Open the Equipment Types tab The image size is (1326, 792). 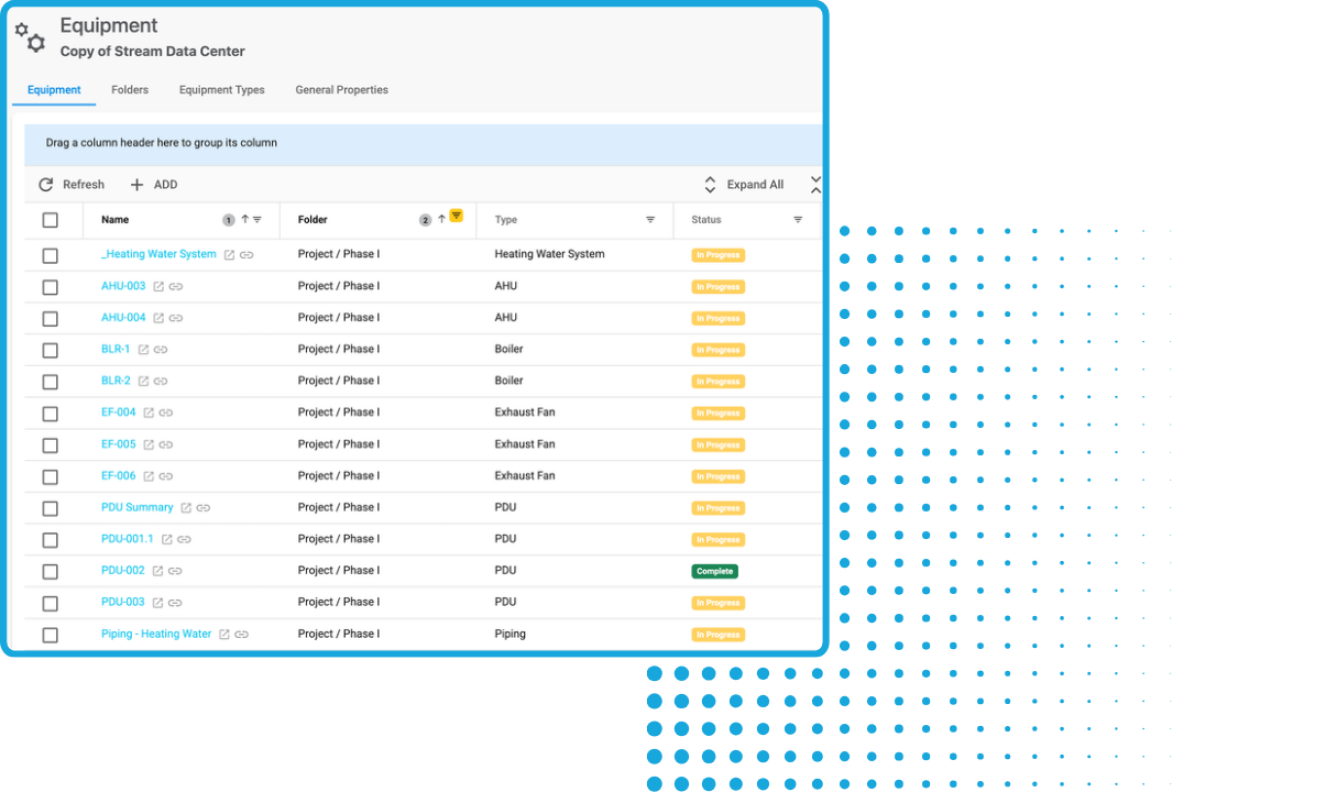coord(222,90)
